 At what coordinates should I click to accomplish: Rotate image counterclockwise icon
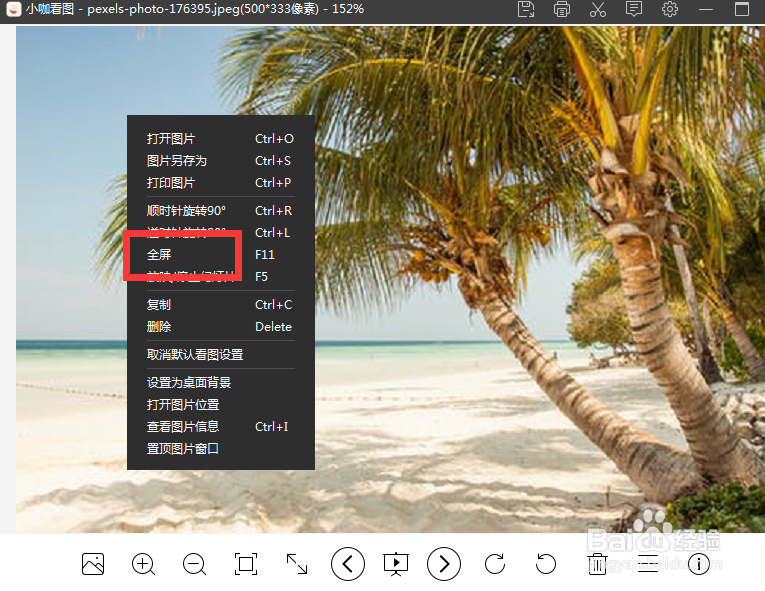click(546, 564)
